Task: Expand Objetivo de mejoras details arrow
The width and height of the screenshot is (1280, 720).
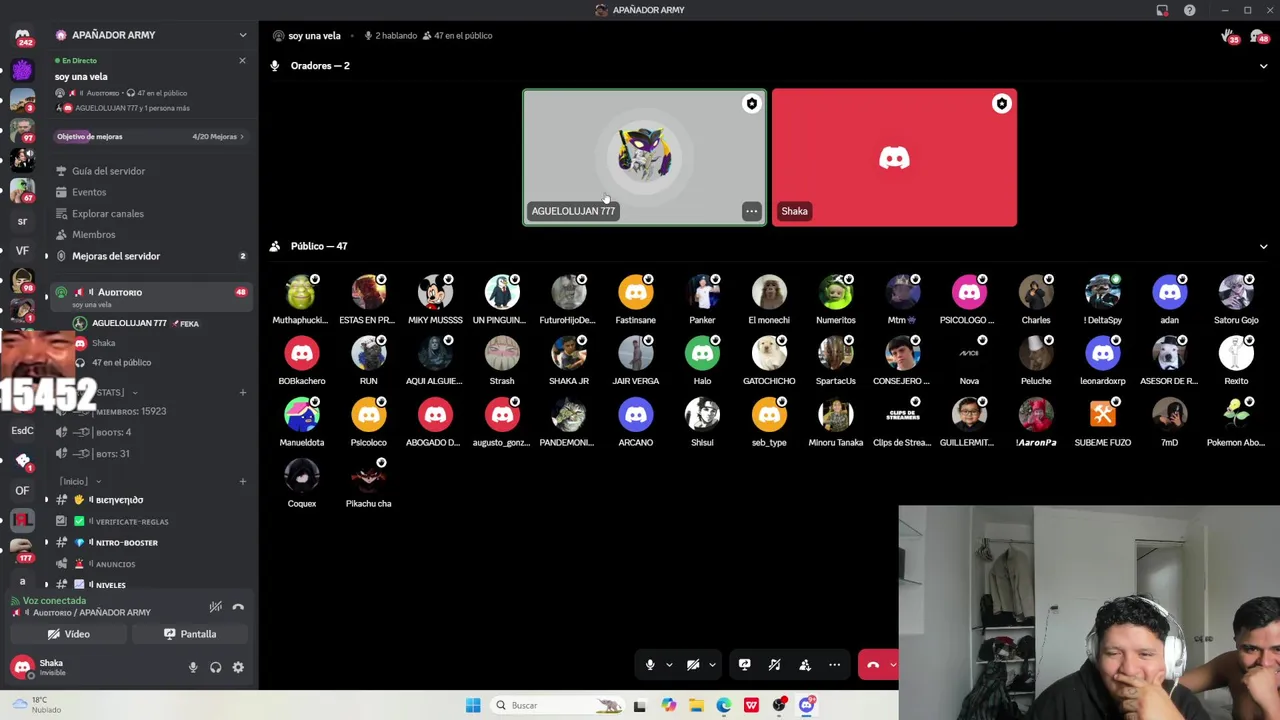Action: coord(242,137)
